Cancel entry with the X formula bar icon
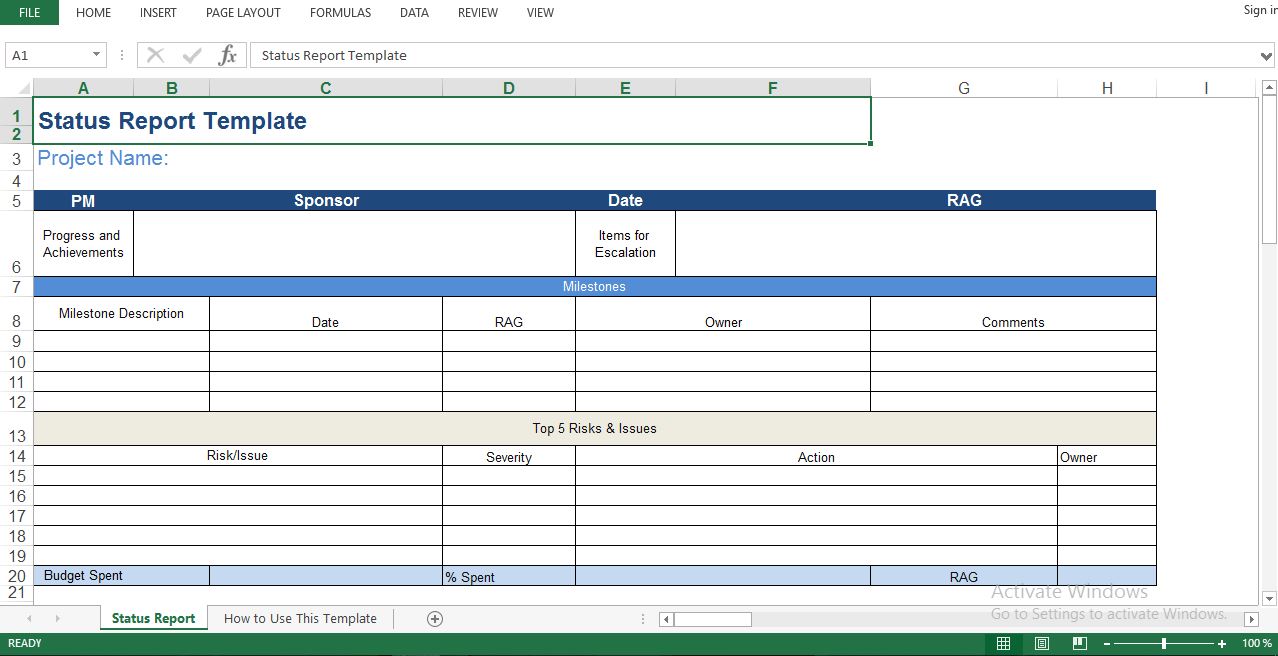The height and width of the screenshot is (656, 1278). tap(154, 55)
